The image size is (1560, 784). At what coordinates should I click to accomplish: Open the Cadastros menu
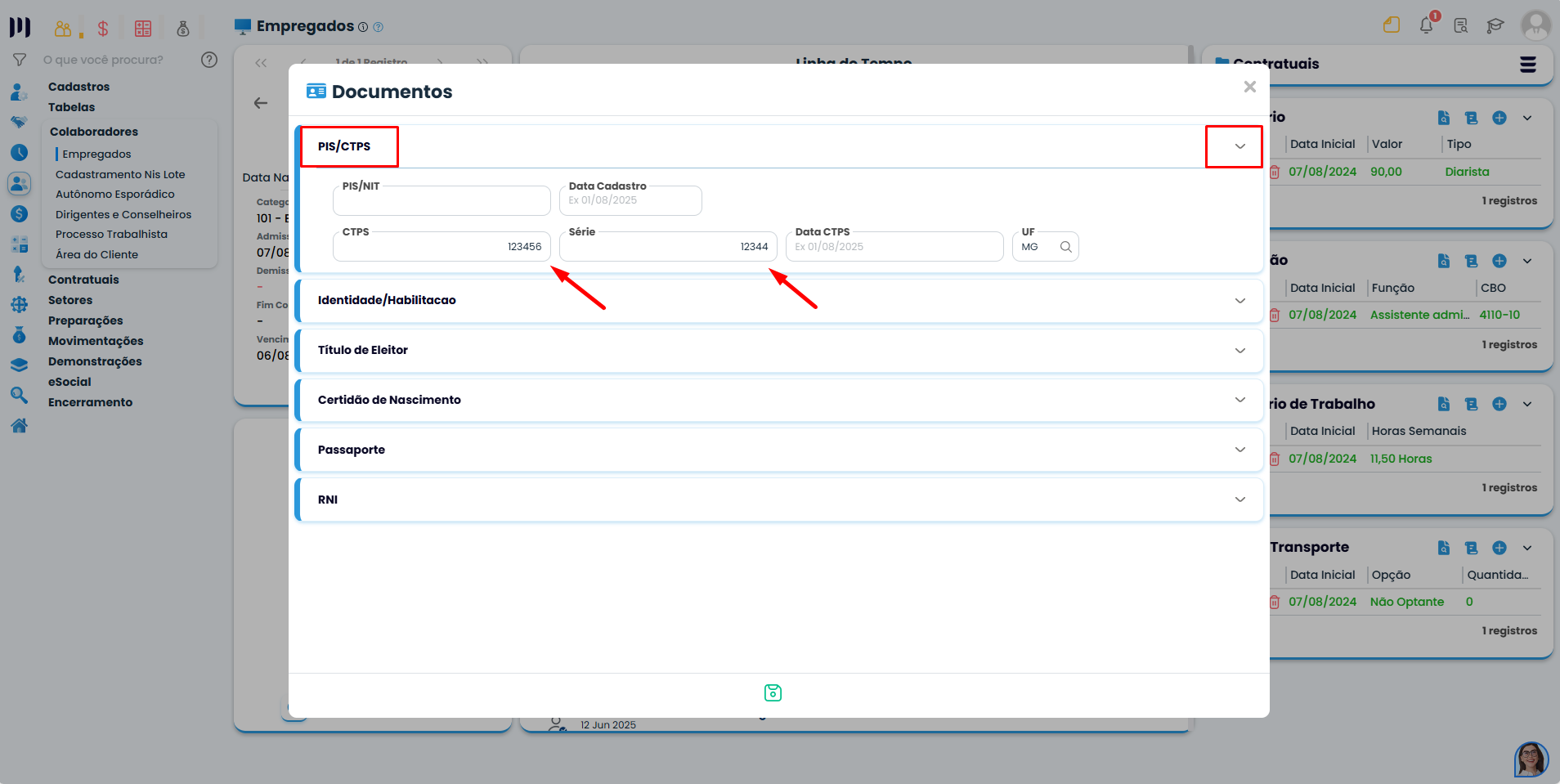tap(78, 87)
